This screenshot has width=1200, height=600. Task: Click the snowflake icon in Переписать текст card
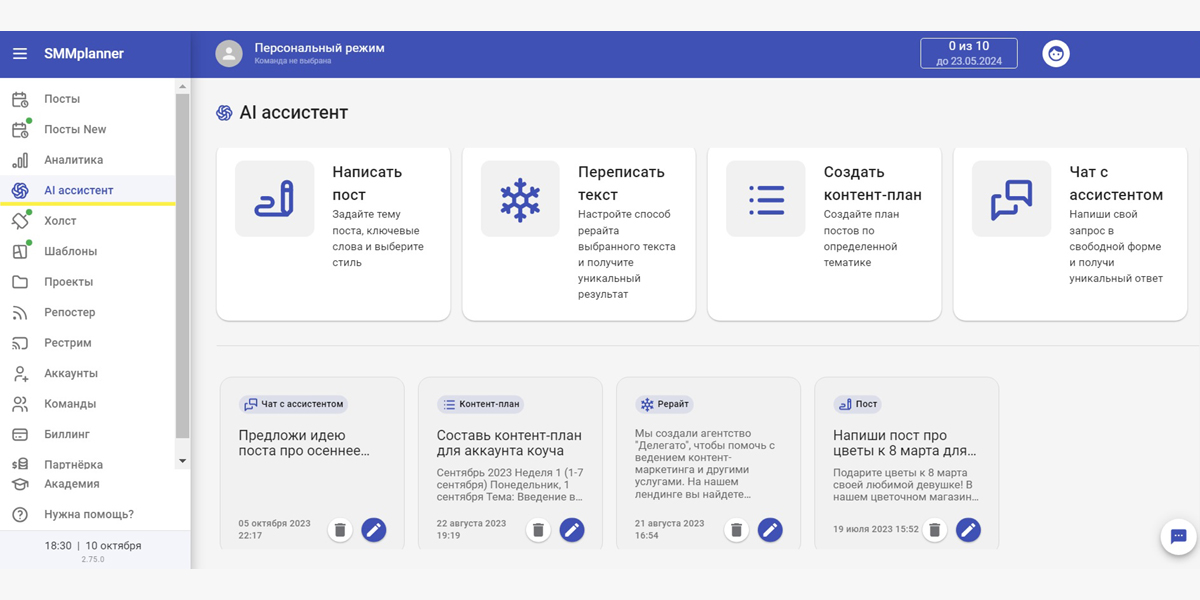point(520,199)
